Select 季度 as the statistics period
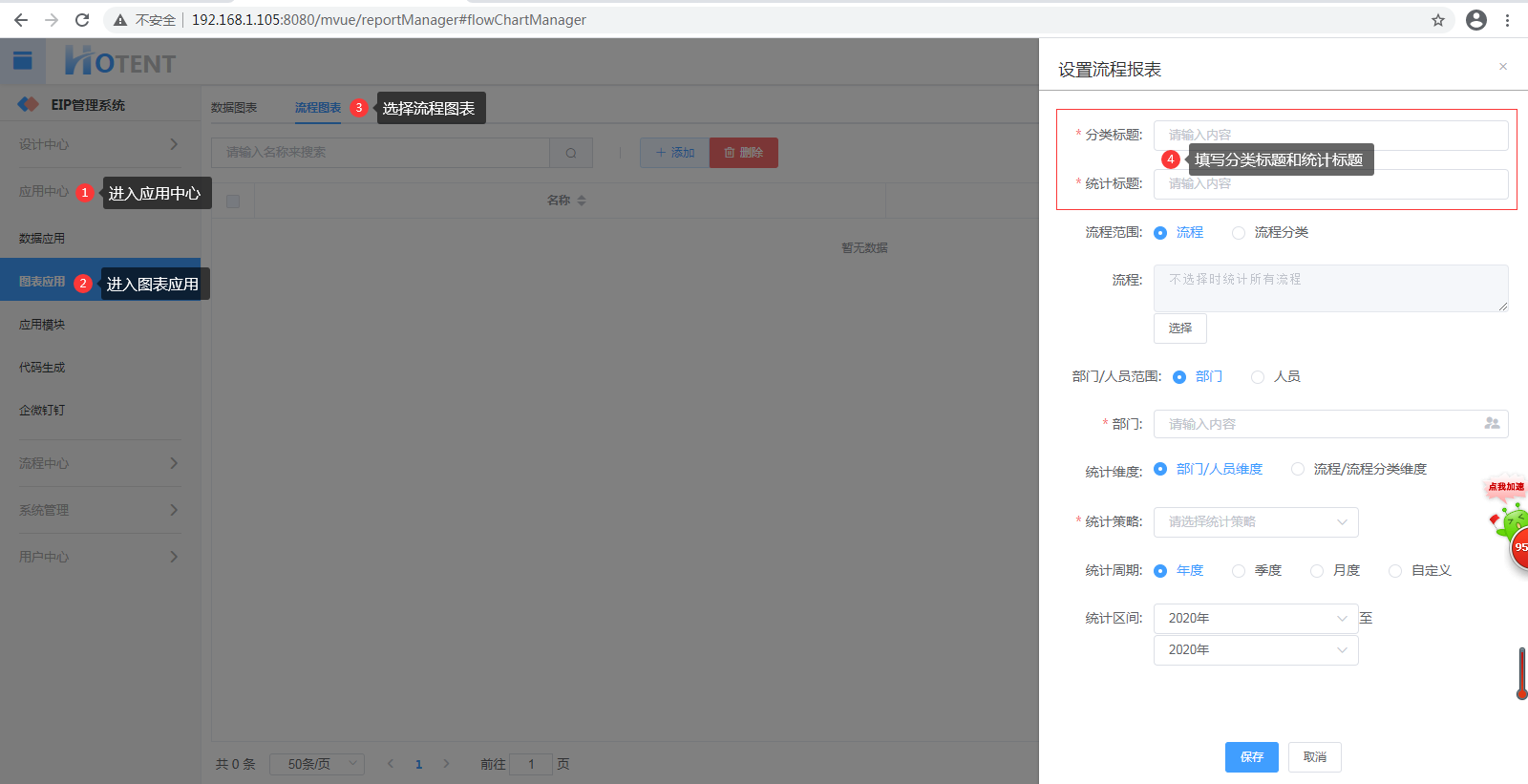 (1239, 571)
